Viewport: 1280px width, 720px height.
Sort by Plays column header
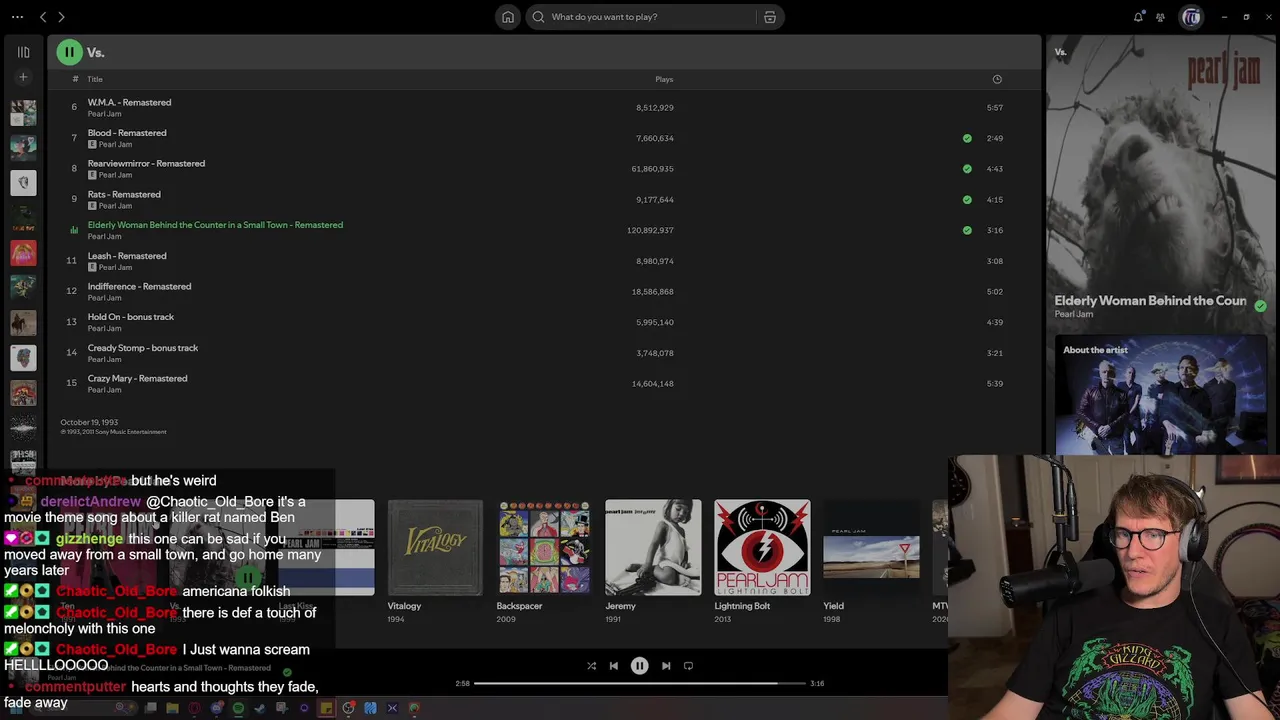[x=664, y=79]
